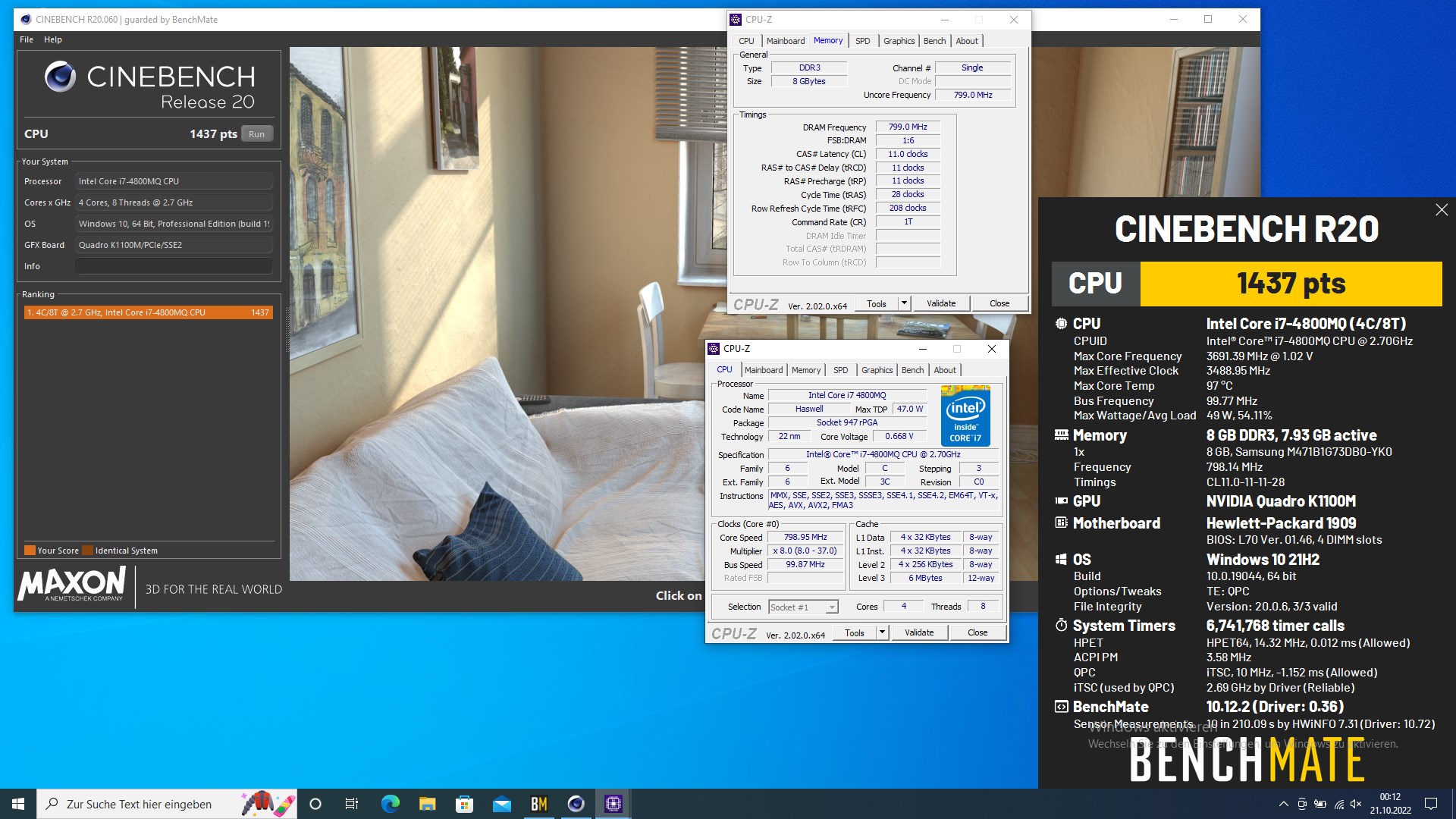Open the Bench tab in upper CPU-Z window
This screenshot has width=1456, height=819.
(x=934, y=41)
